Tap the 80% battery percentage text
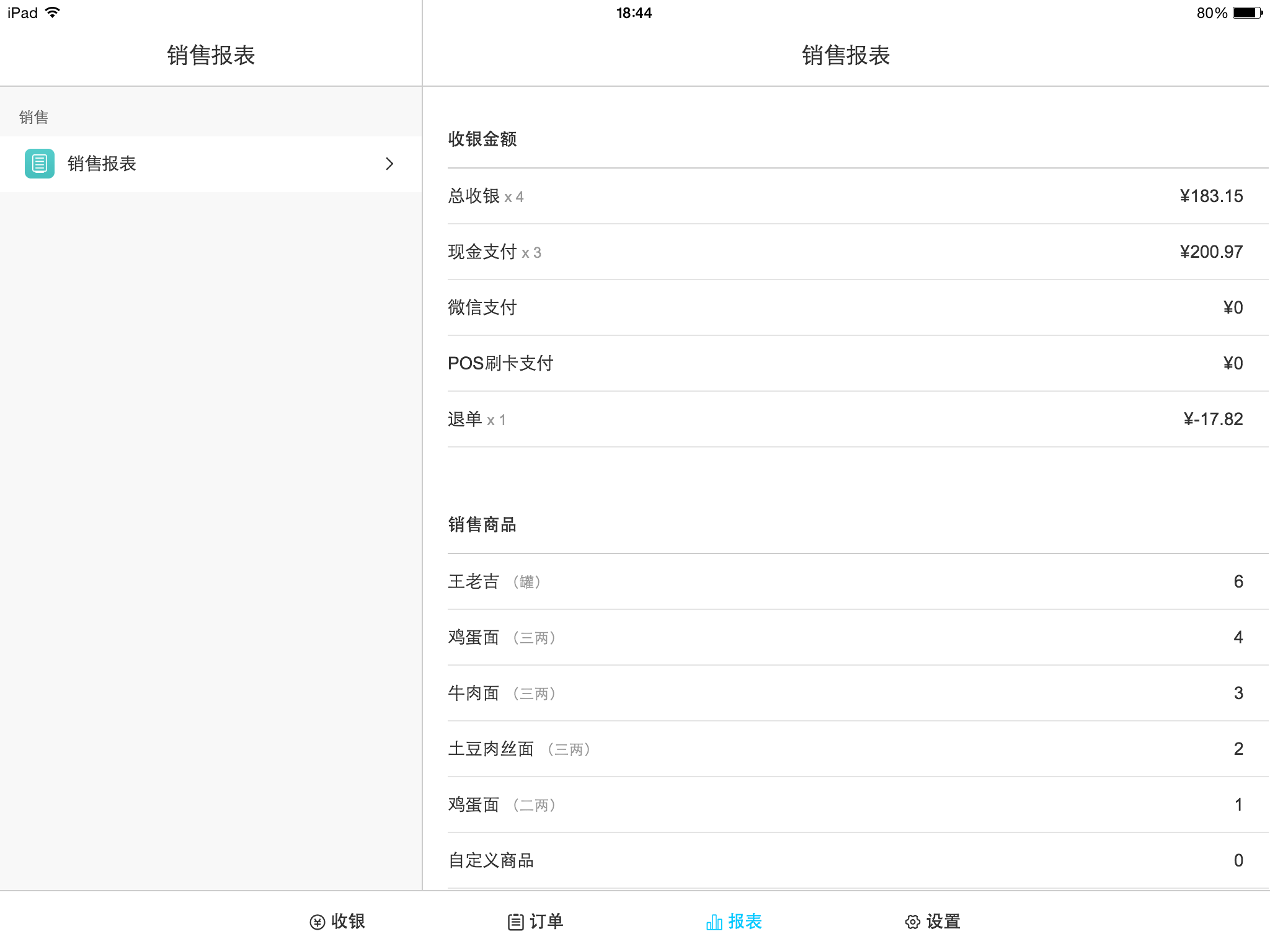This screenshot has width=1270, height=952. coord(1212,13)
